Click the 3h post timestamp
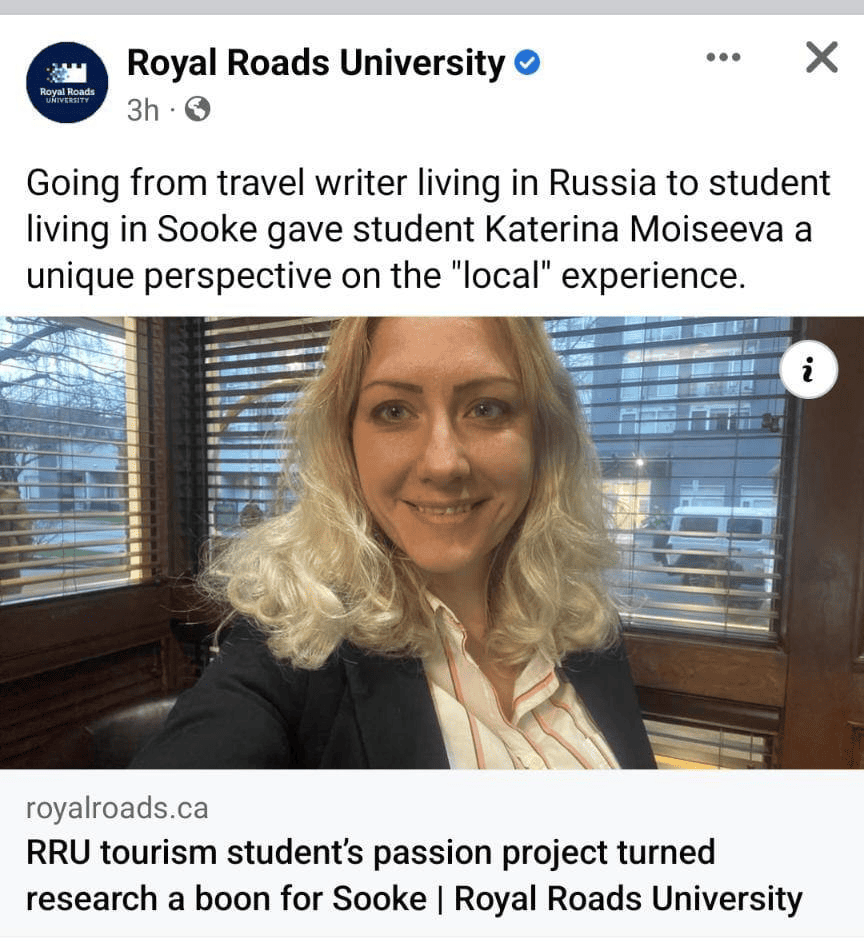Image resolution: width=864 pixels, height=941 pixels. [x=143, y=110]
